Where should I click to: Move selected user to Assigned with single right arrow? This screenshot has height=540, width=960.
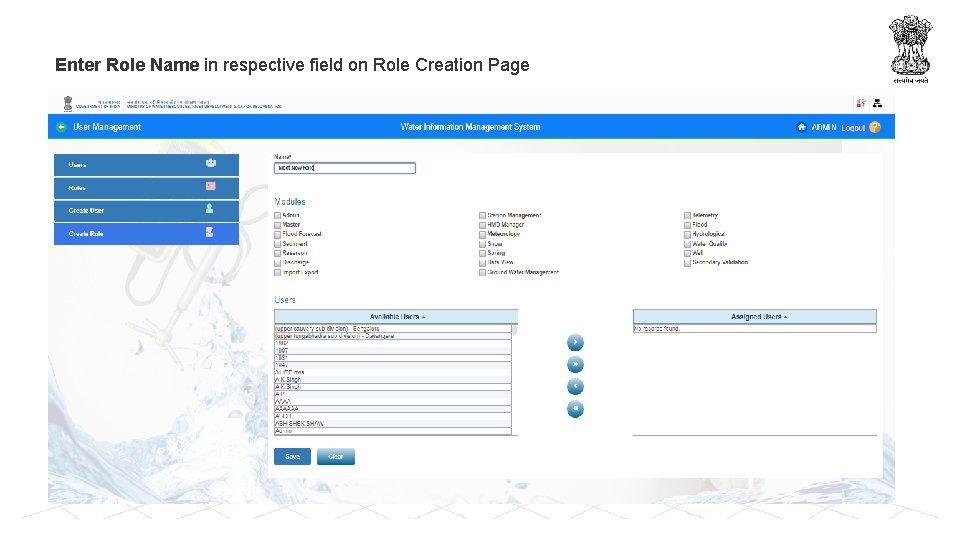pos(575,342)
